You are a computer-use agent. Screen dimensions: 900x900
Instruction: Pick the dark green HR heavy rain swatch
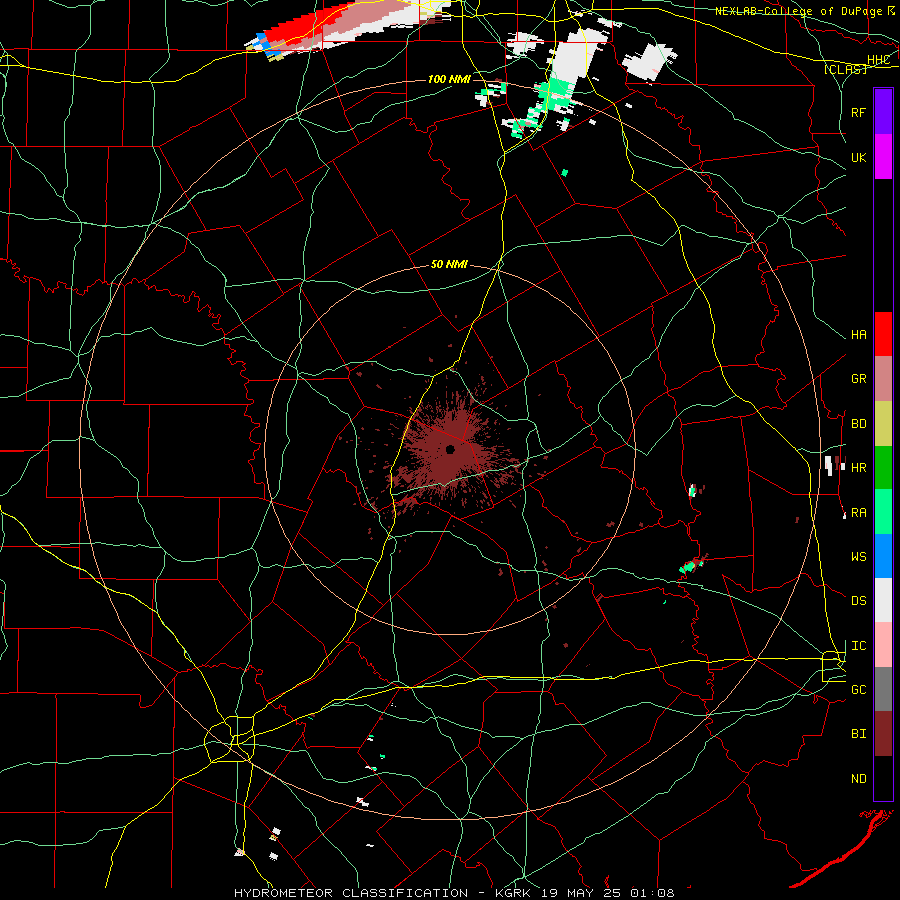[x=883, y=468]
